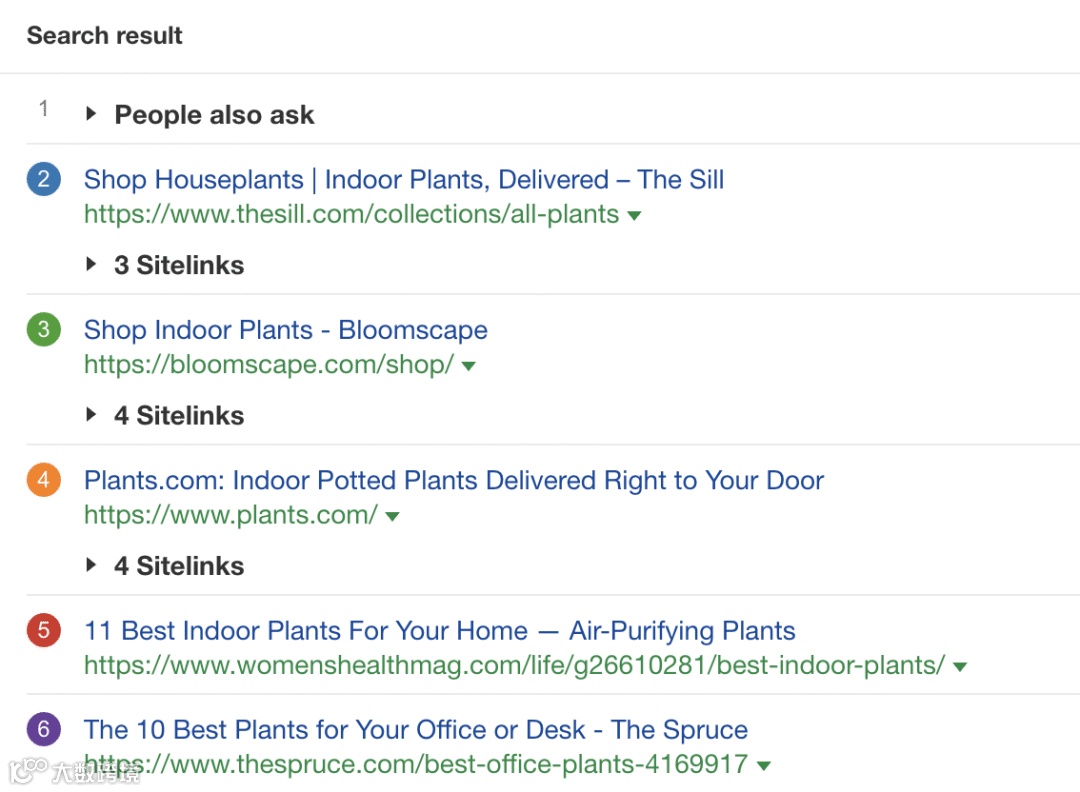Click the blue position 2 badge
The height and width of the screenshot is (792, 1080).
[43, 180]
